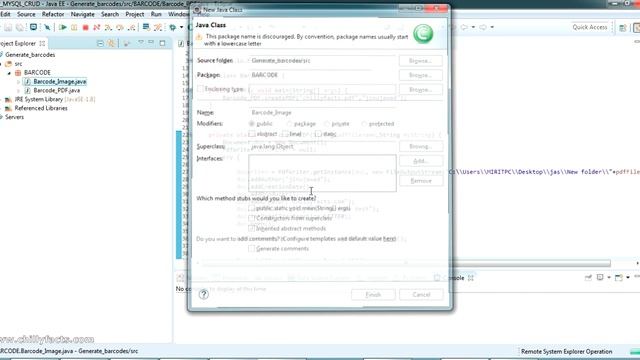Expand the Barcode_PDF.java tree node

[18, 91]
